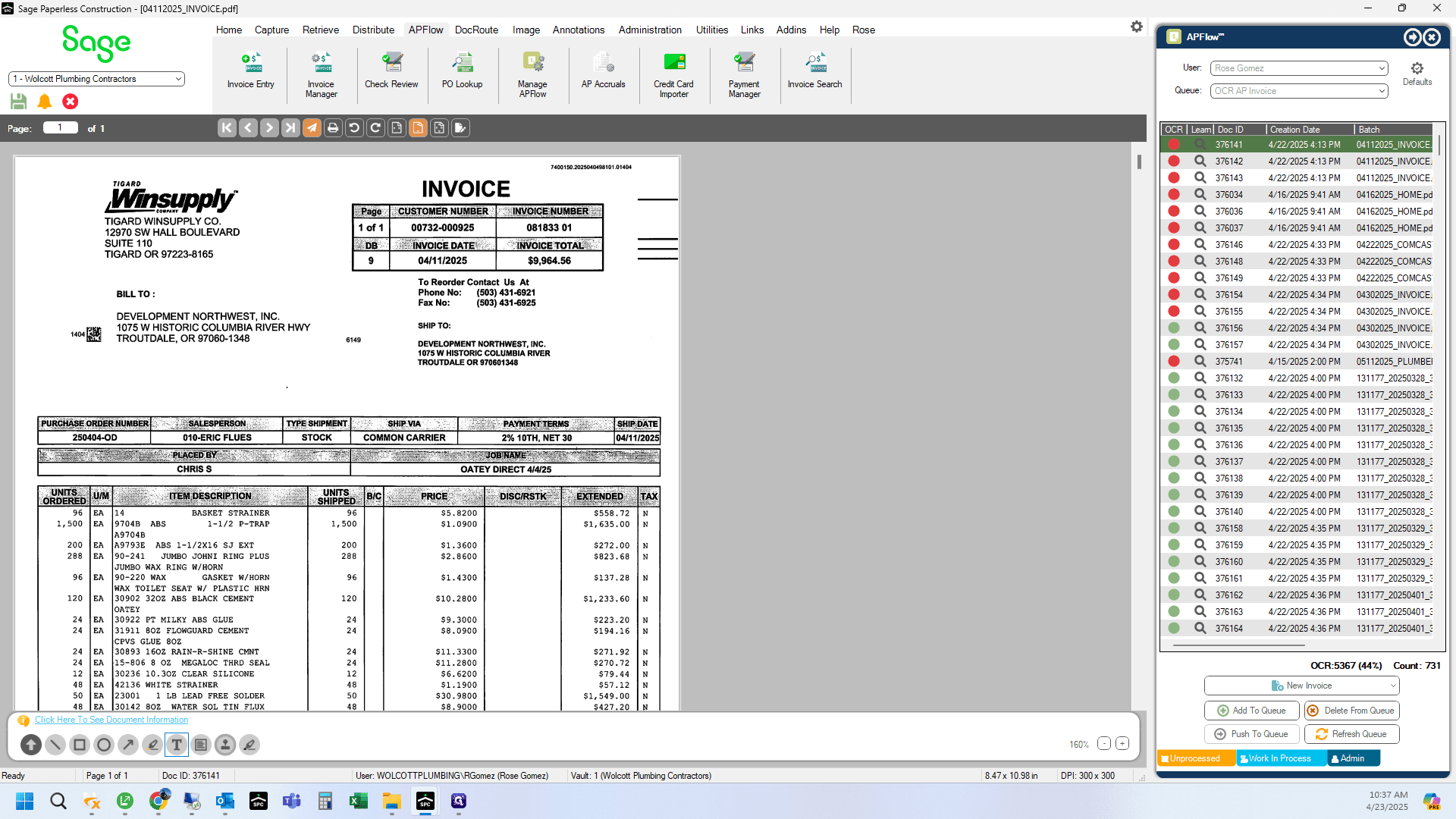Open Invoice Search
The height and width of the screenshot is (819, 1456).
pos(814,72)
